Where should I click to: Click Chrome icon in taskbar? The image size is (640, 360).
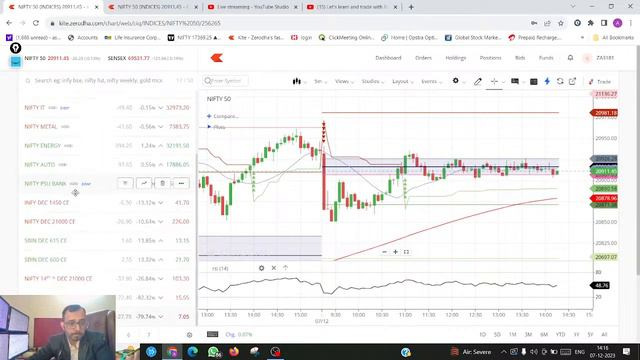[172, 351]
